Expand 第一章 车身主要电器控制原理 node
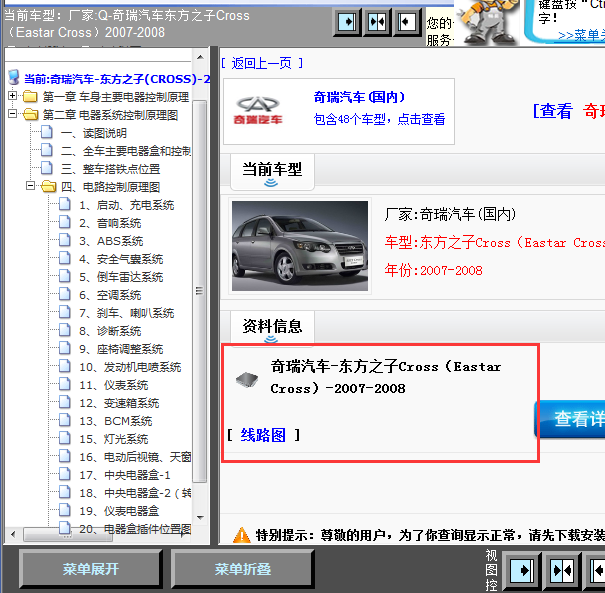 [12, 95]
